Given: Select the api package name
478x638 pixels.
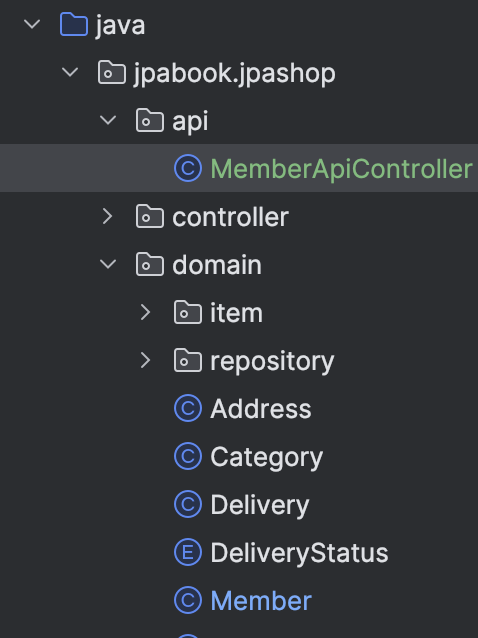Looking at the screenshot, I should tap(190, 121).
